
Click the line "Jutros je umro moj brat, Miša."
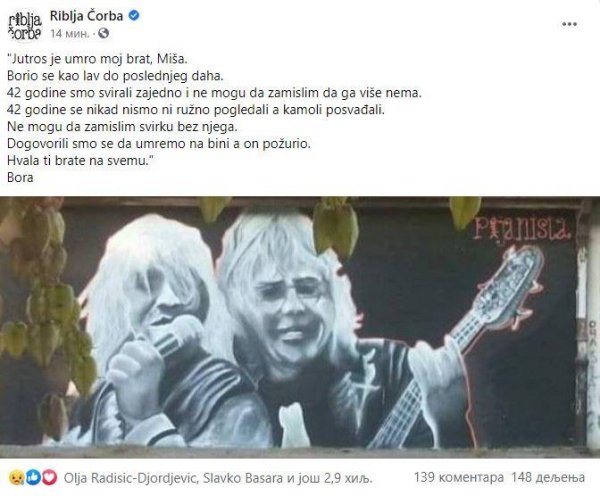[98, 59]
